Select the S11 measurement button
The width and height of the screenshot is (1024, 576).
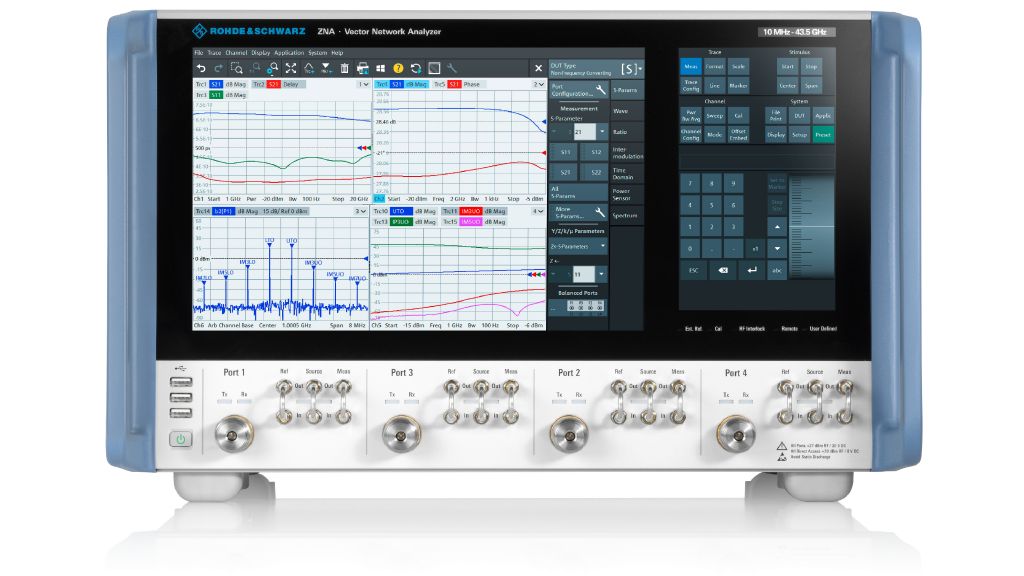(x=563, y=152)
